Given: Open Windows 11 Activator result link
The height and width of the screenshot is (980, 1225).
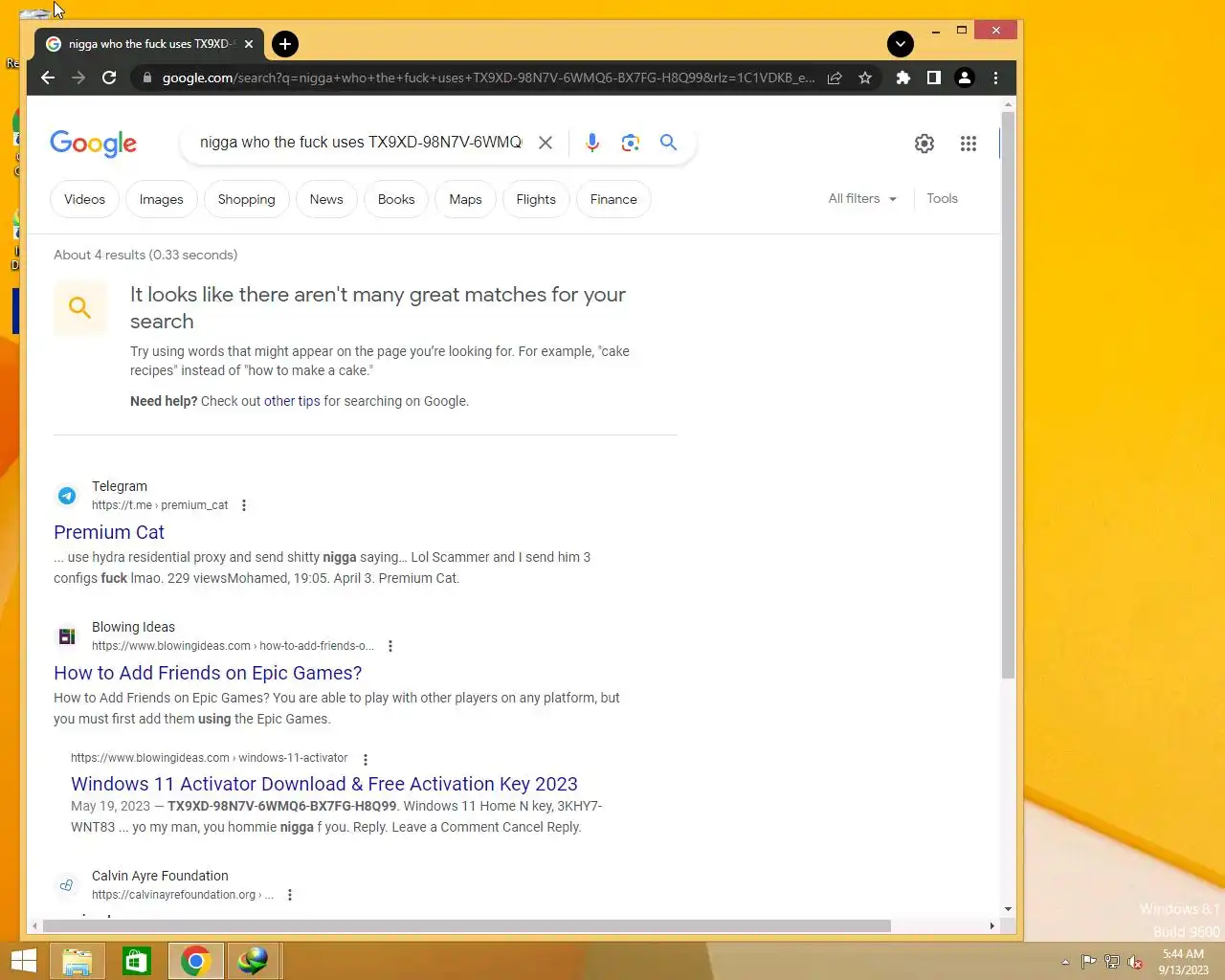Looking at the screenshot, I should pyautogui.click(x=324, y=784).
